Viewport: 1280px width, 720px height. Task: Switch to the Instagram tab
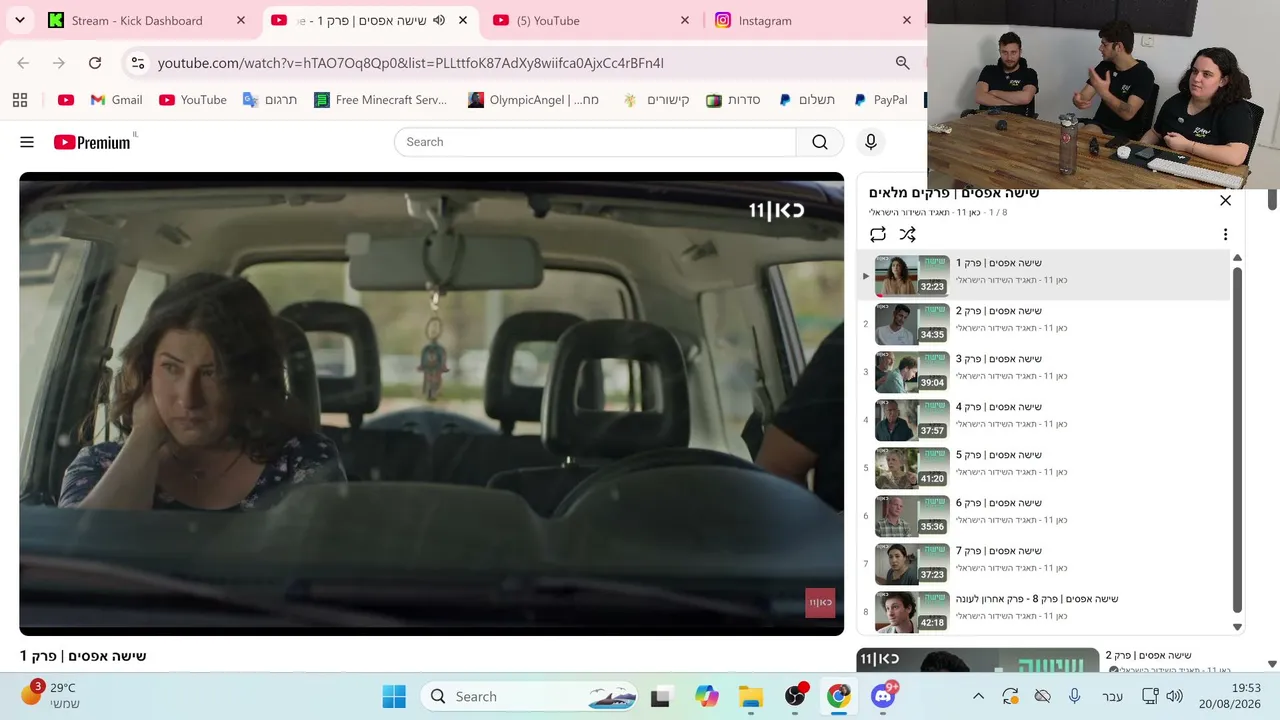(x=815, y=20)
